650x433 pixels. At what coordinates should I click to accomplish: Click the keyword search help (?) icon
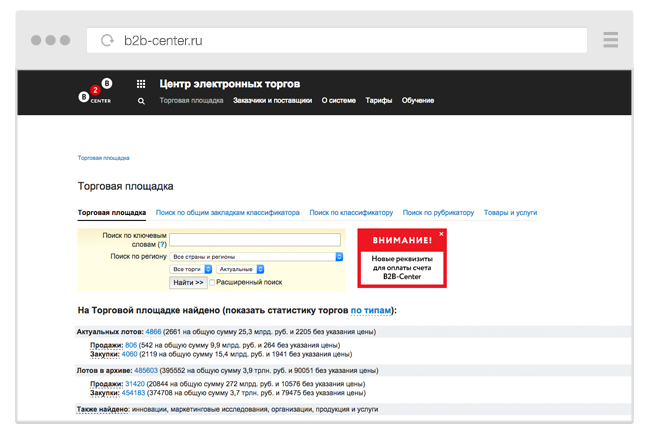tap(162, 244)
